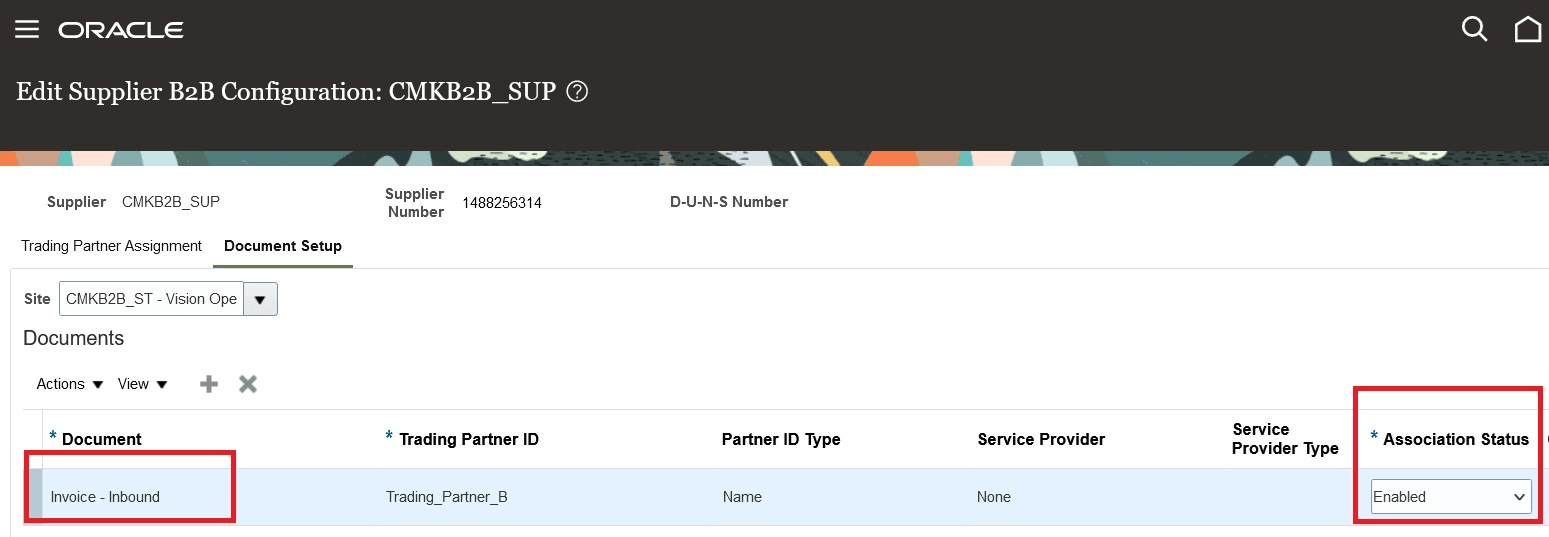The width and height of the screenshot is (1549, 537).
Task: Open Association Status Enabled dropdown
Action: pos(1451,497)
